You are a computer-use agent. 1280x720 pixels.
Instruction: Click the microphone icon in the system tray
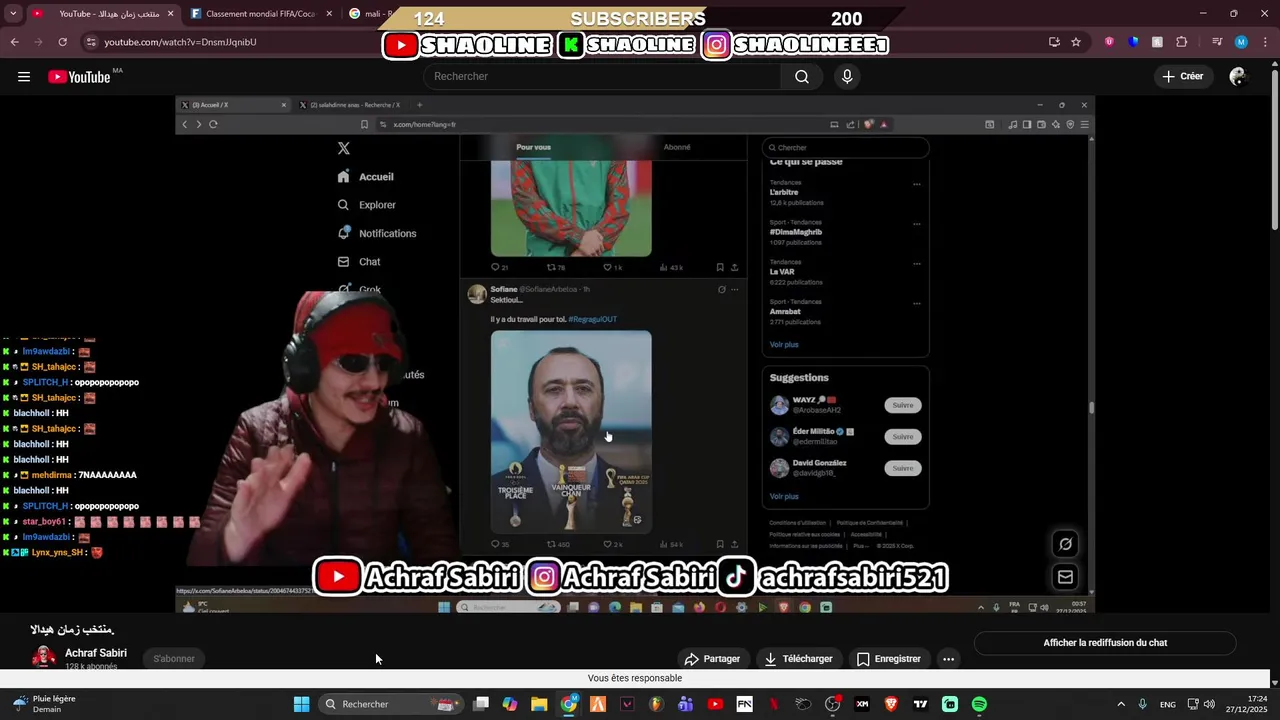tap(1142, 704)
